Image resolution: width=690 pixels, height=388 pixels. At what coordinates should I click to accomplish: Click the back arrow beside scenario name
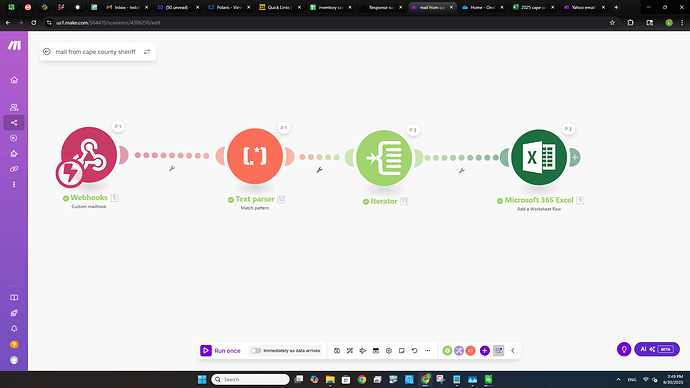point(47,52)
